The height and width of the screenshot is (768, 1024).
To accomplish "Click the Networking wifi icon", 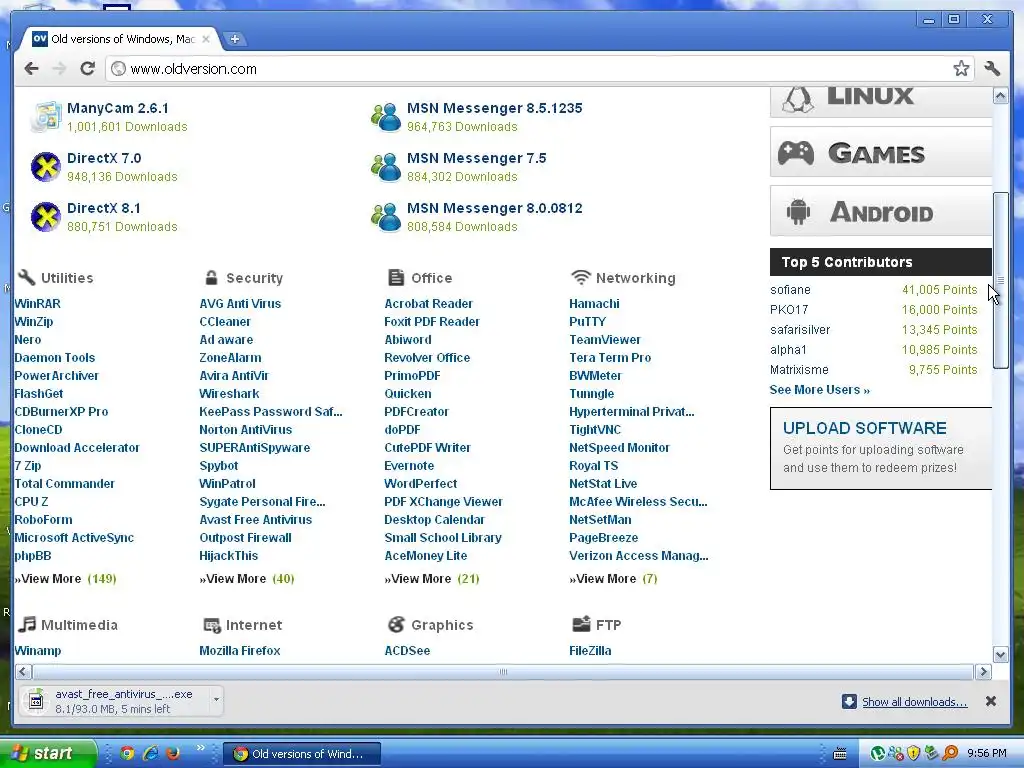I will 580,278.
